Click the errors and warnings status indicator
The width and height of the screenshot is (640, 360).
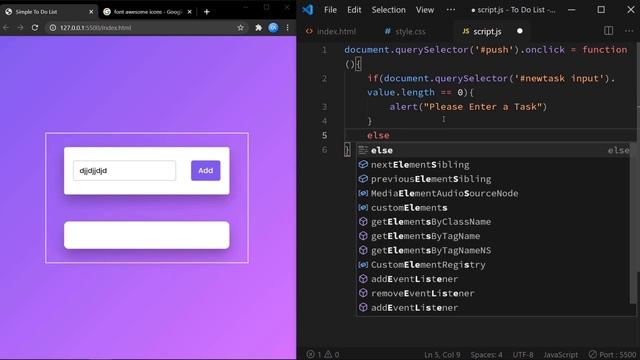[323, 354]
